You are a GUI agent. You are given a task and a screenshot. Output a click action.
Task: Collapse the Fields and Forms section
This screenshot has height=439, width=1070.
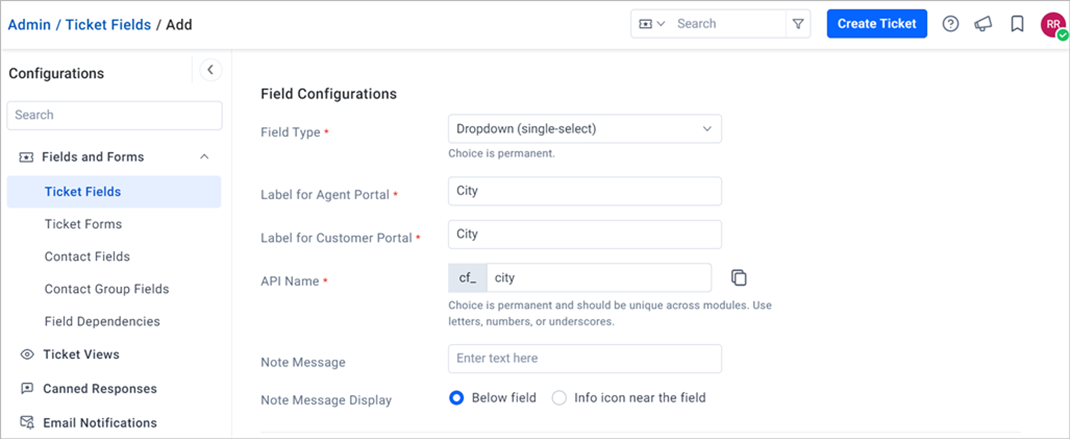click(x=203, y=157)
